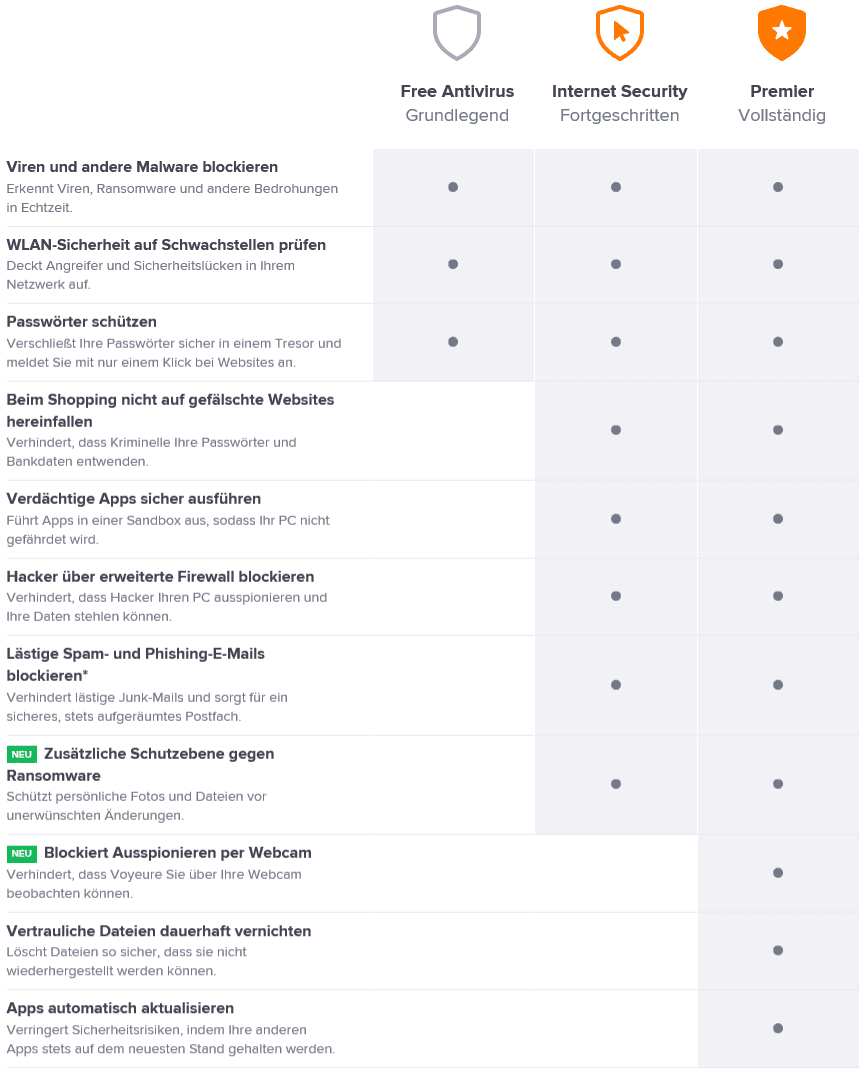This screenshot has height=1072, width=860.
Task: Click the NEU badge beside Webcam spying feature
Action: [x=22, y=854]
